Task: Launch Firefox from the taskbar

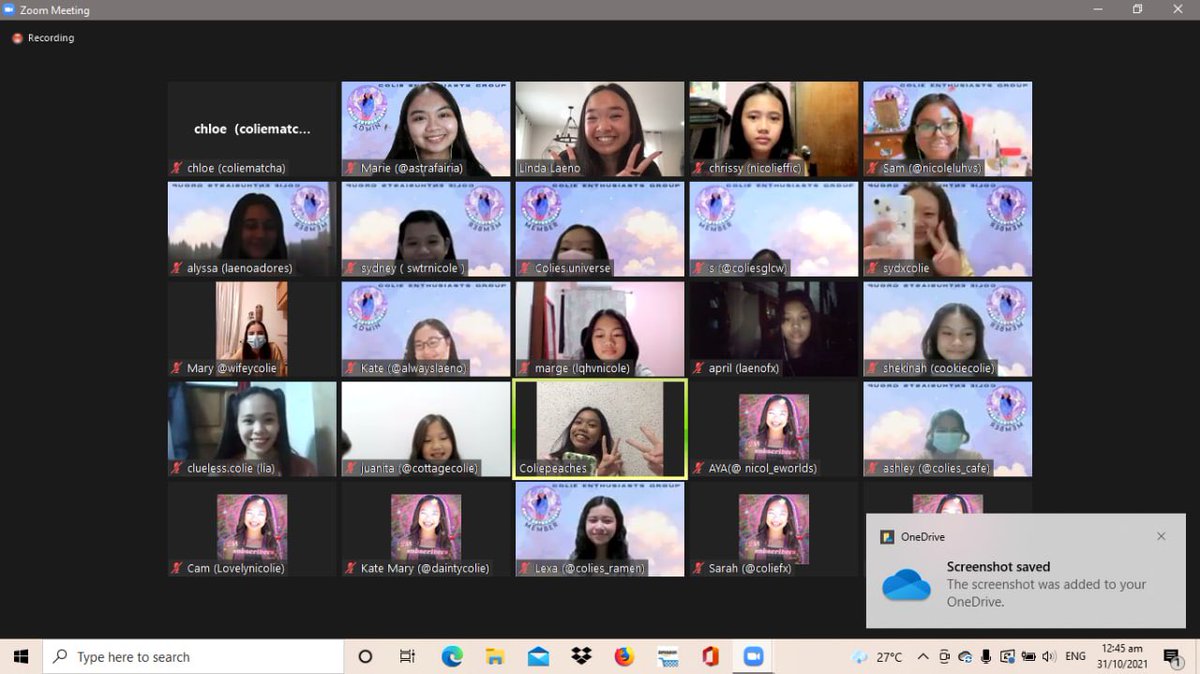Action: [624, 657]
